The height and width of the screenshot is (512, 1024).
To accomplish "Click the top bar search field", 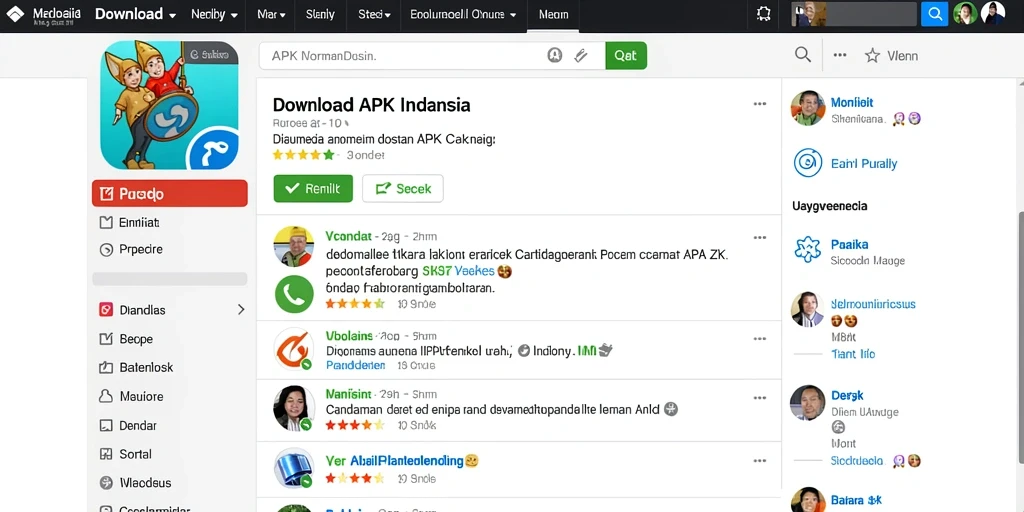I will point(854,14).
